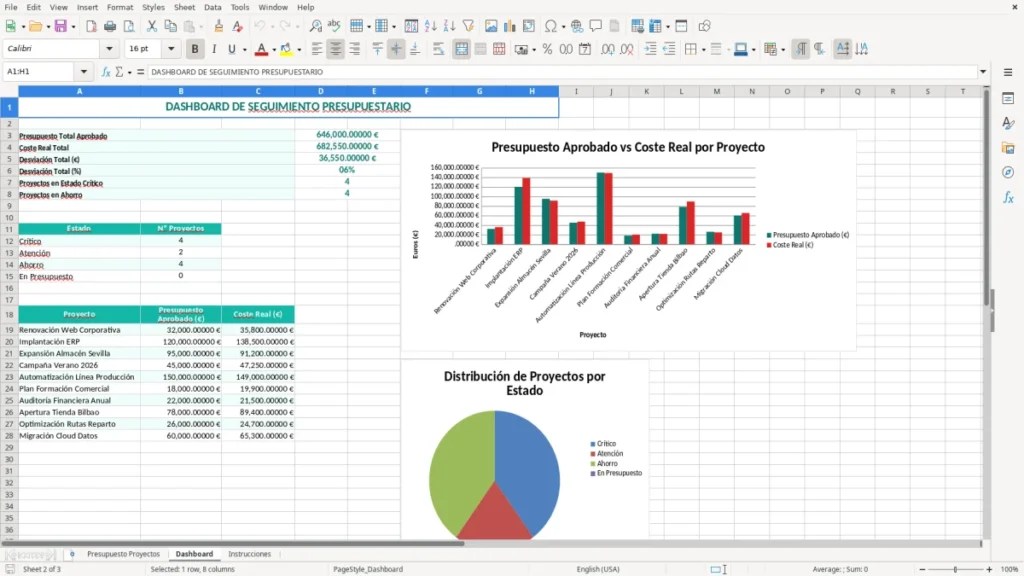Open the sidebar Gallery icon
The height and width of the screenshot is (576, 1024).
click(1008, 148)
